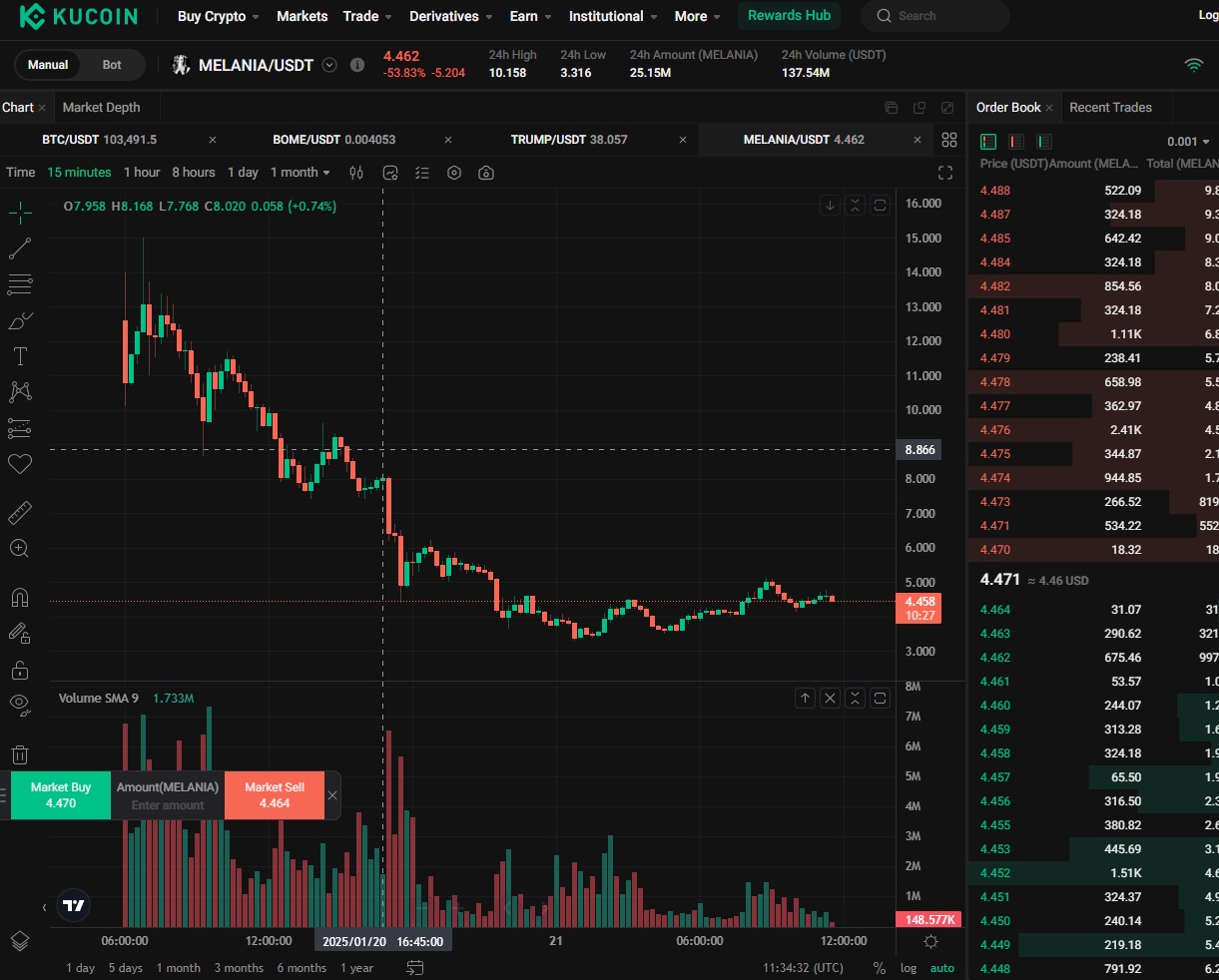Open chart settings hexagon icon
The image size is (1219, 980).
tap(454, 173)
